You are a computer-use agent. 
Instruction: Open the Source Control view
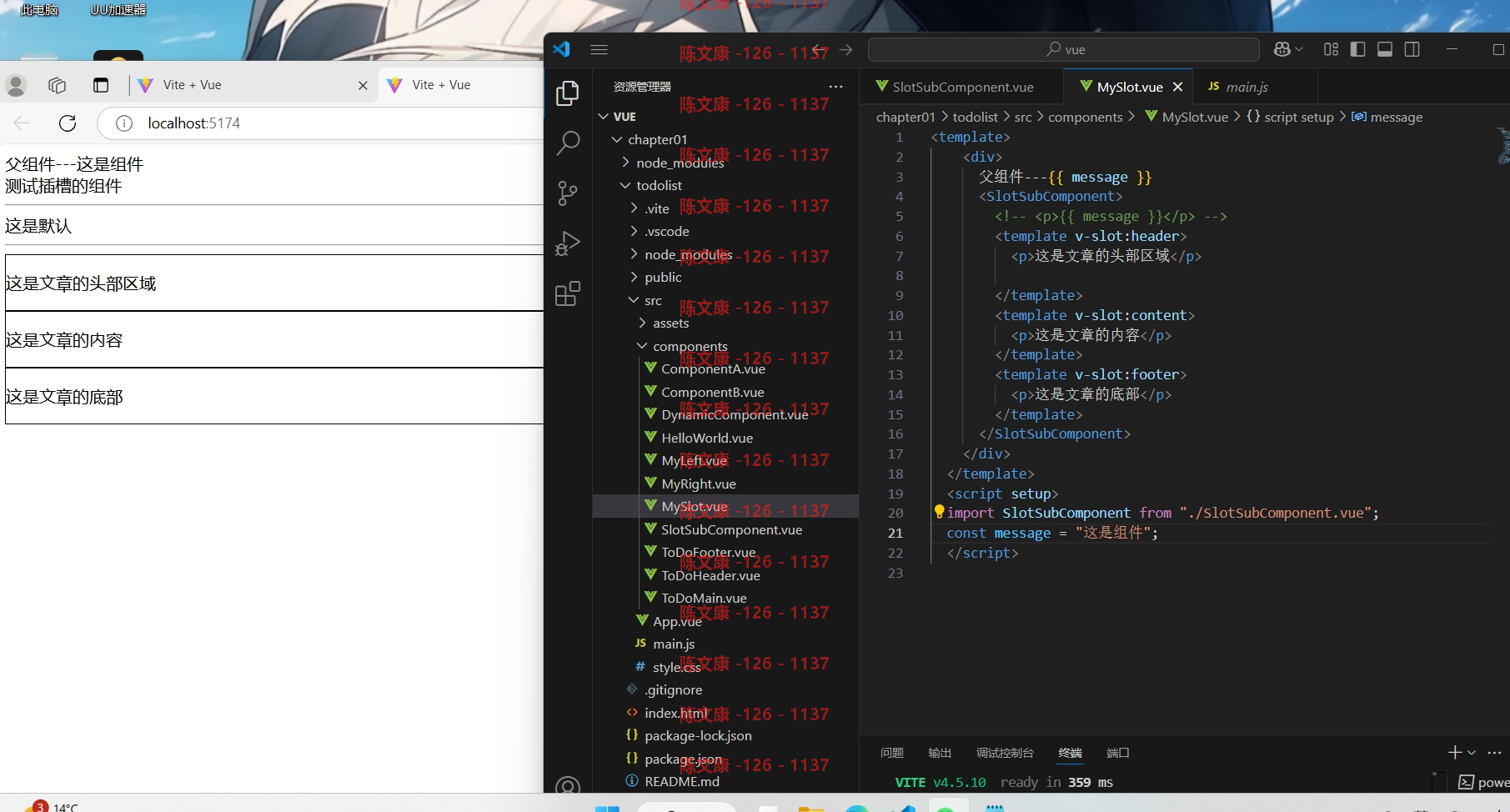tap(568, 193)
